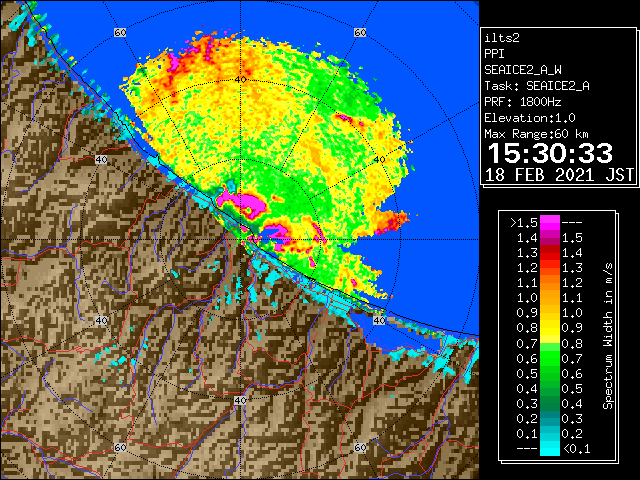The height and width of the screenshot is (480, 640).
Task: Click the 15:30:33 timestamp
Action: click(550, 153)
